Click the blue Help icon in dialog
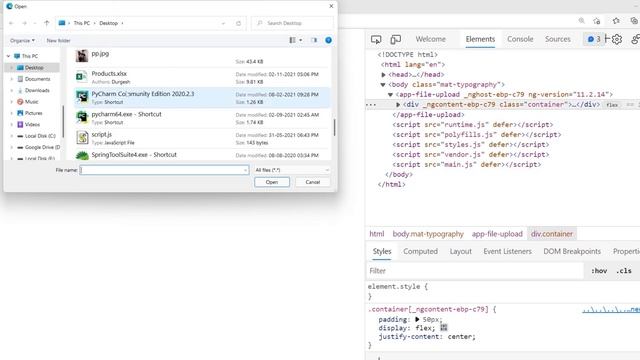The height and width of the screenshot is (360, 640). [328, 40]
